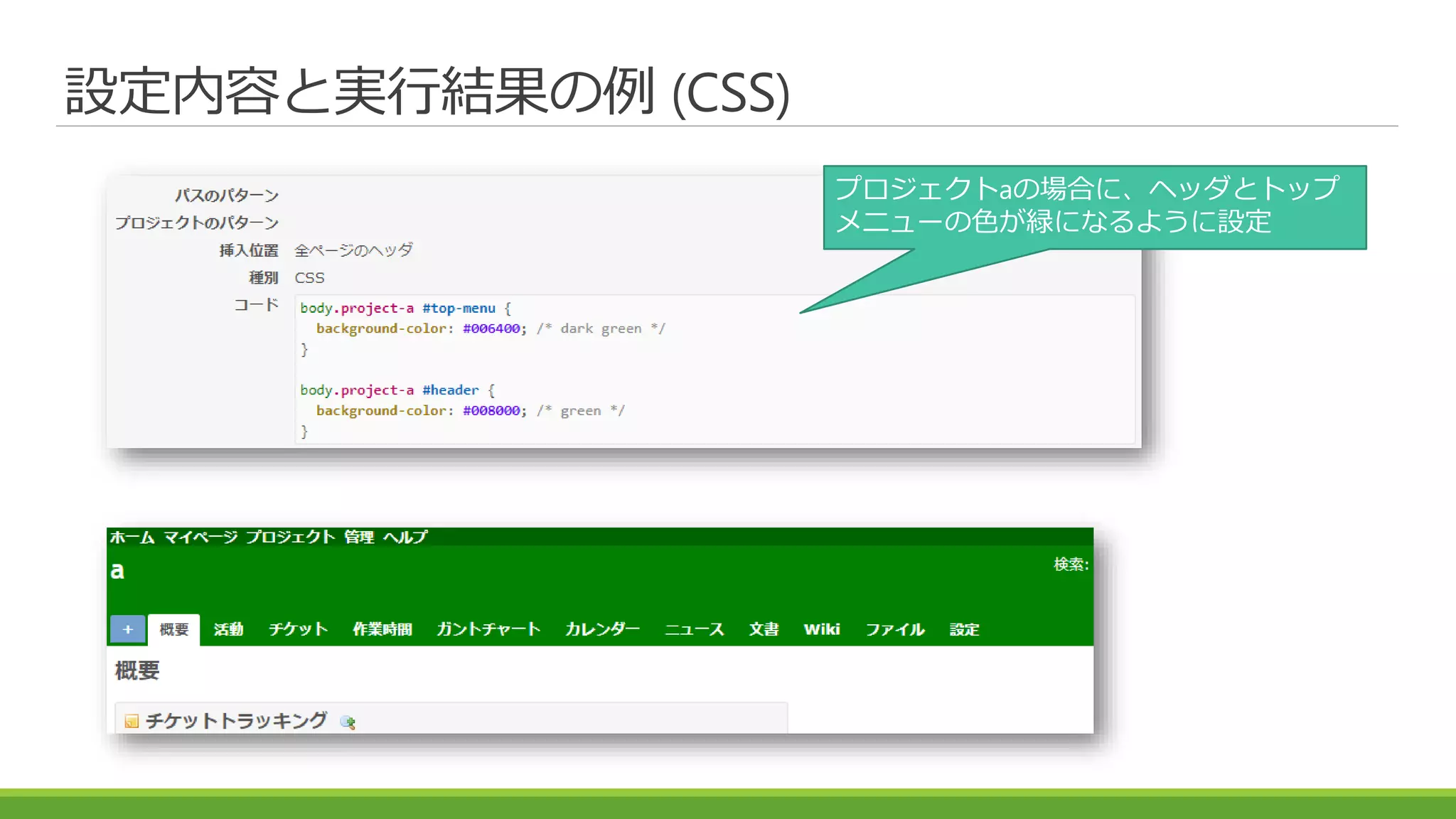Click the callout text about プロジェクトa
The image size is (1456, 819).
click(1087, 205)
